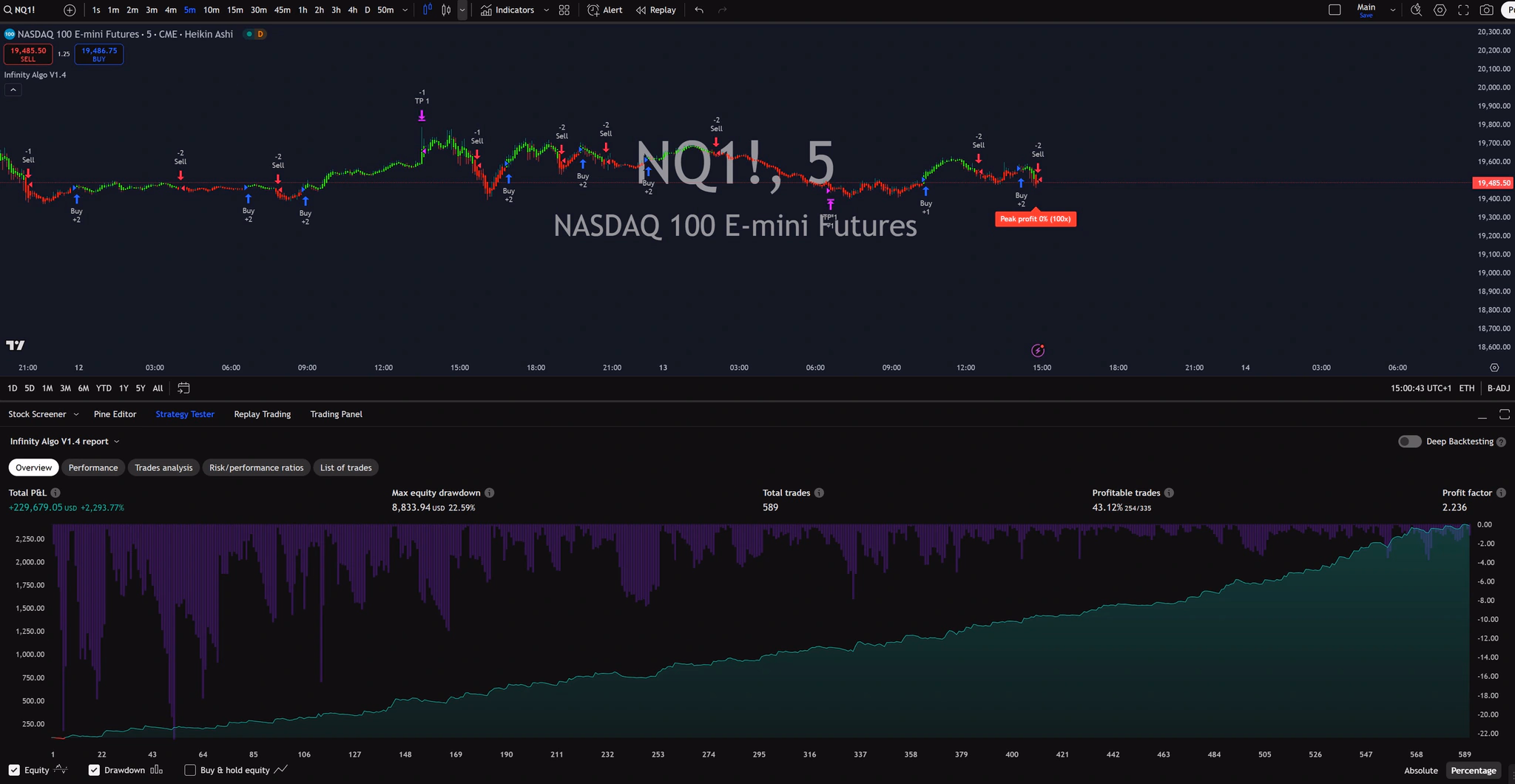The height and width of the screenshot is (784, 1515).
Task: Expand the 50m custom interval dropdown
Action: (404, 10)
